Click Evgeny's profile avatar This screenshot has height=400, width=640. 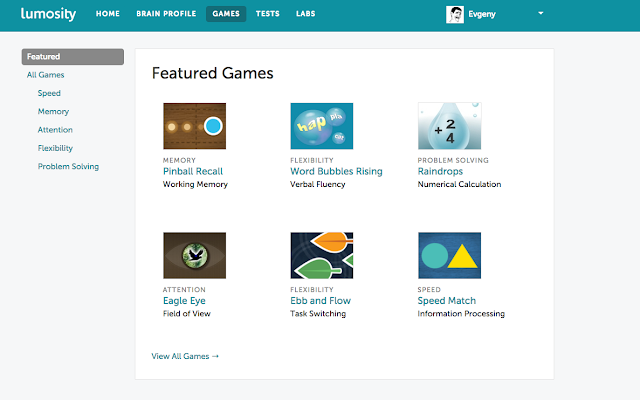point(455,14)
